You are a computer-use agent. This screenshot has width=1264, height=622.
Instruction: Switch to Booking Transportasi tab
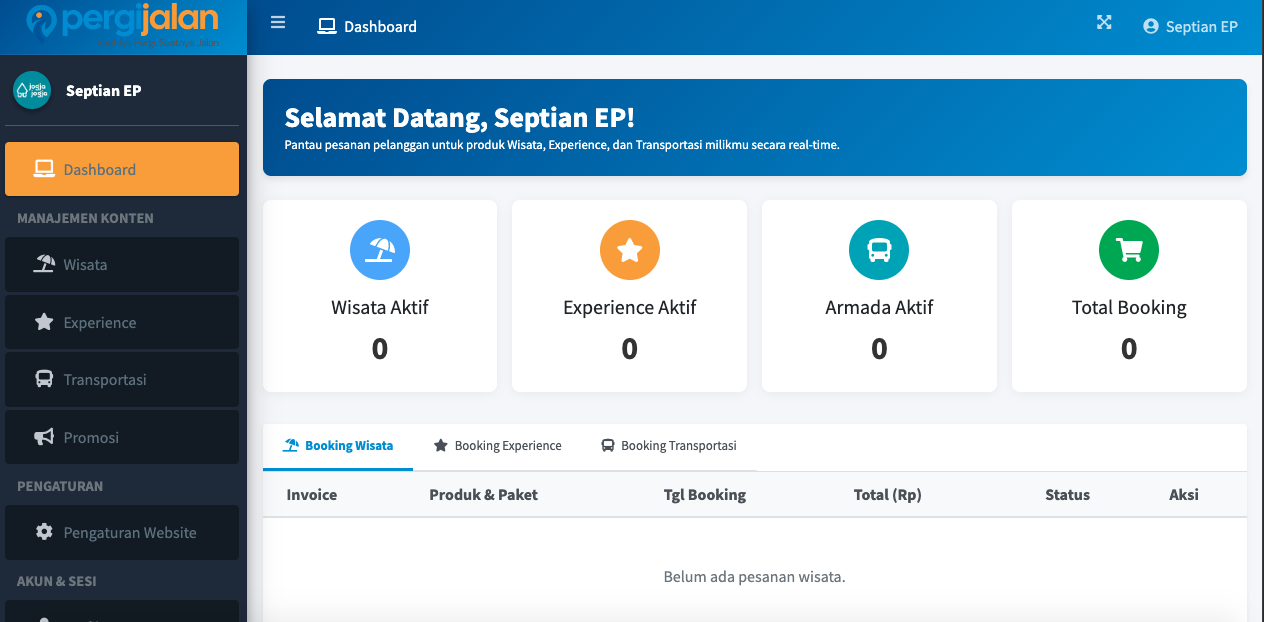668,446
